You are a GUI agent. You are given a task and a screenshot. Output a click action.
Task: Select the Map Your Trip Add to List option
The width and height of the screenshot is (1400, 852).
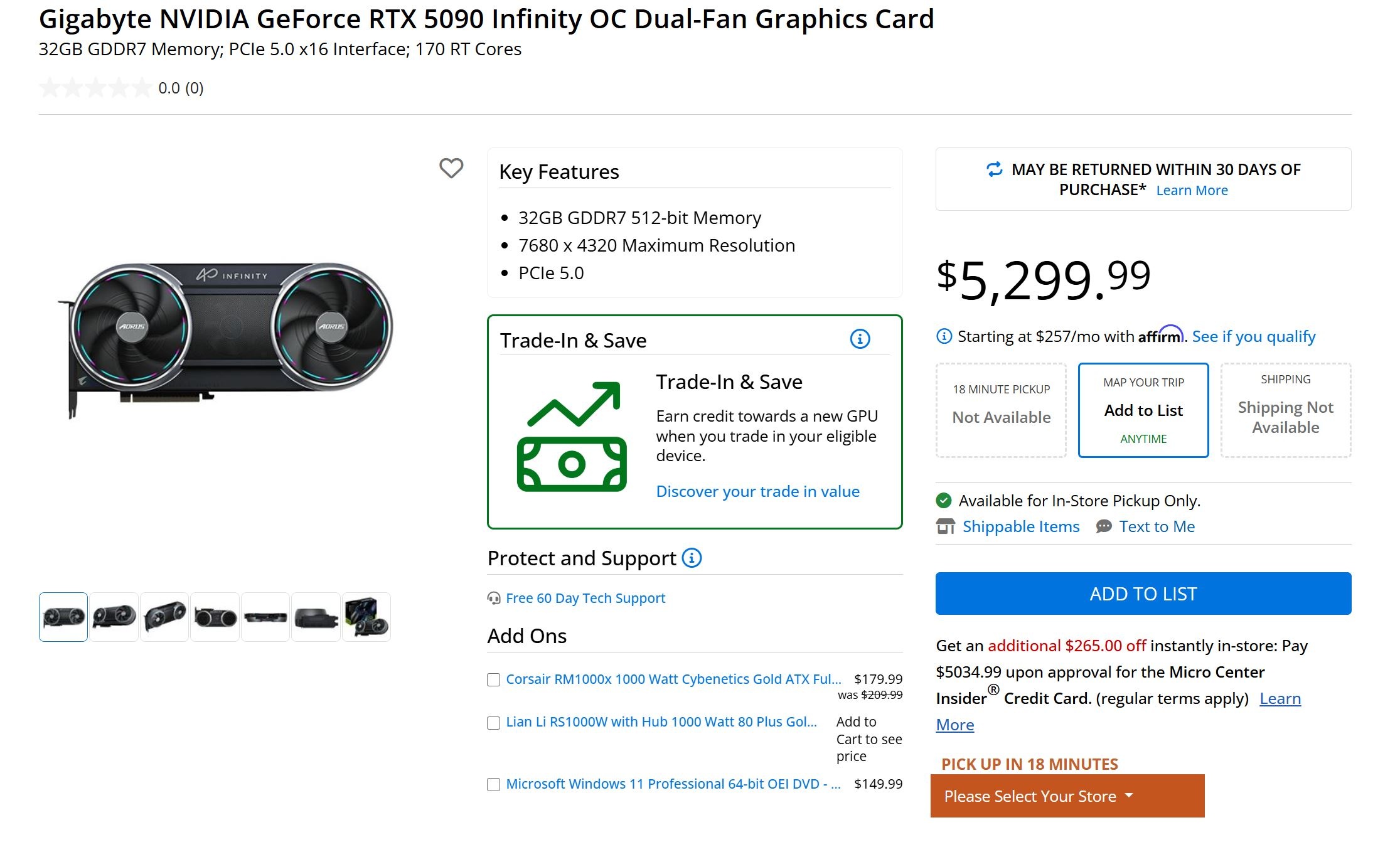(1143, 410)
